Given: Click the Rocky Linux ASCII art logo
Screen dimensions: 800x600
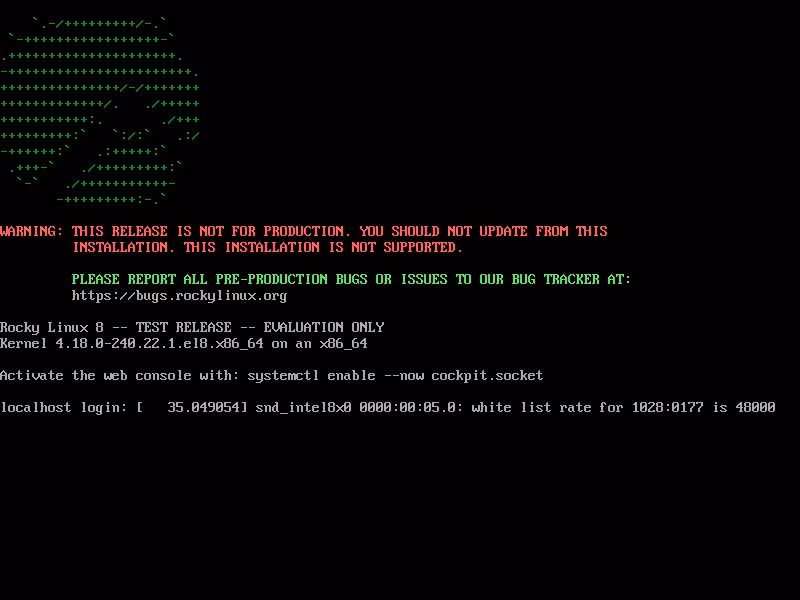Looking at the screenshot, I should click(100, 111).
